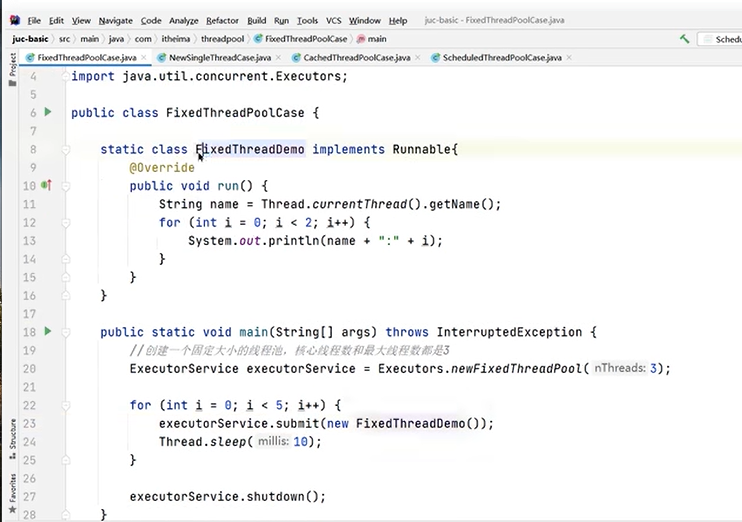Open the Help menu

tap(398, 20)
